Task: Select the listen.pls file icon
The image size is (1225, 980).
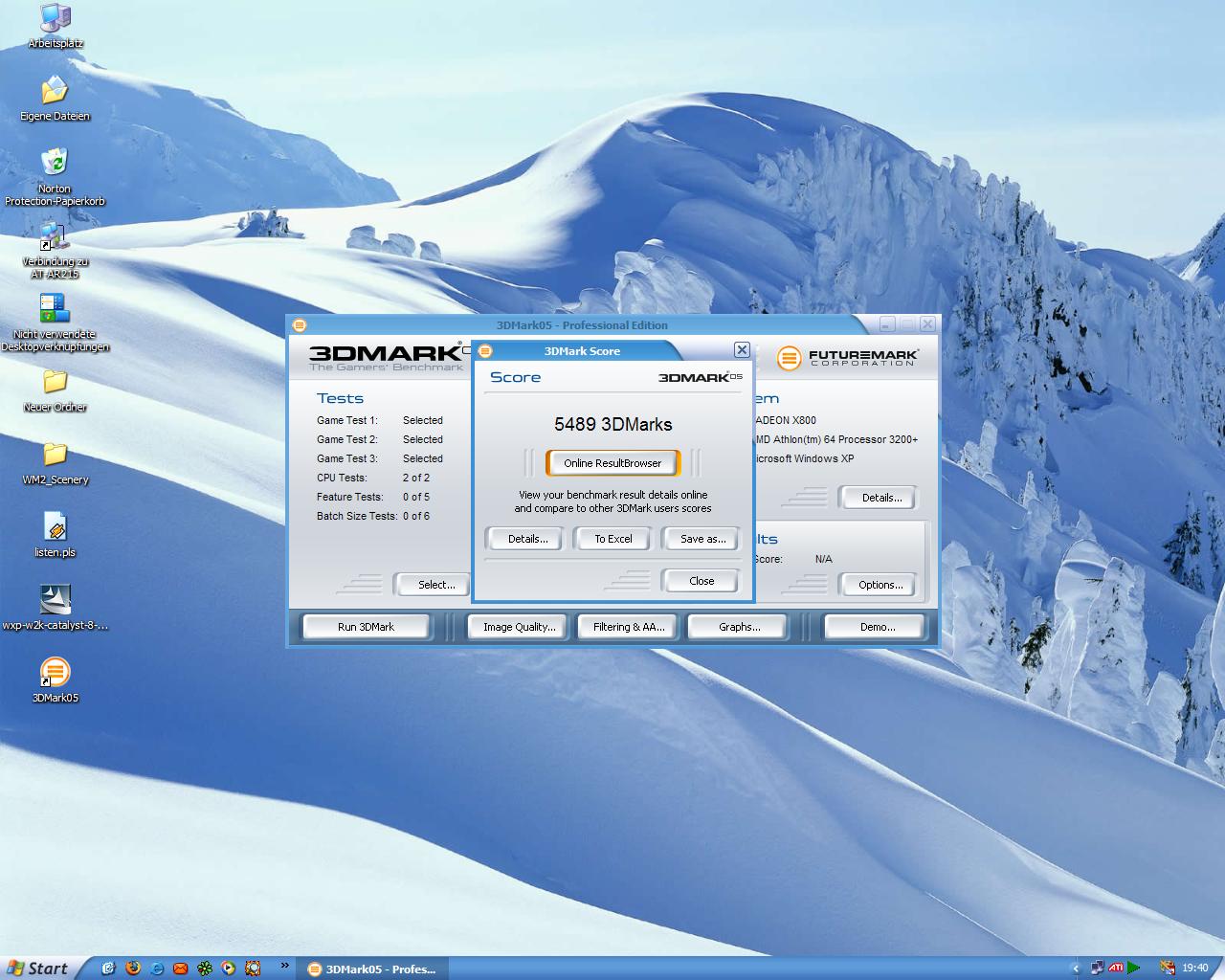Action: click(55, 536)
